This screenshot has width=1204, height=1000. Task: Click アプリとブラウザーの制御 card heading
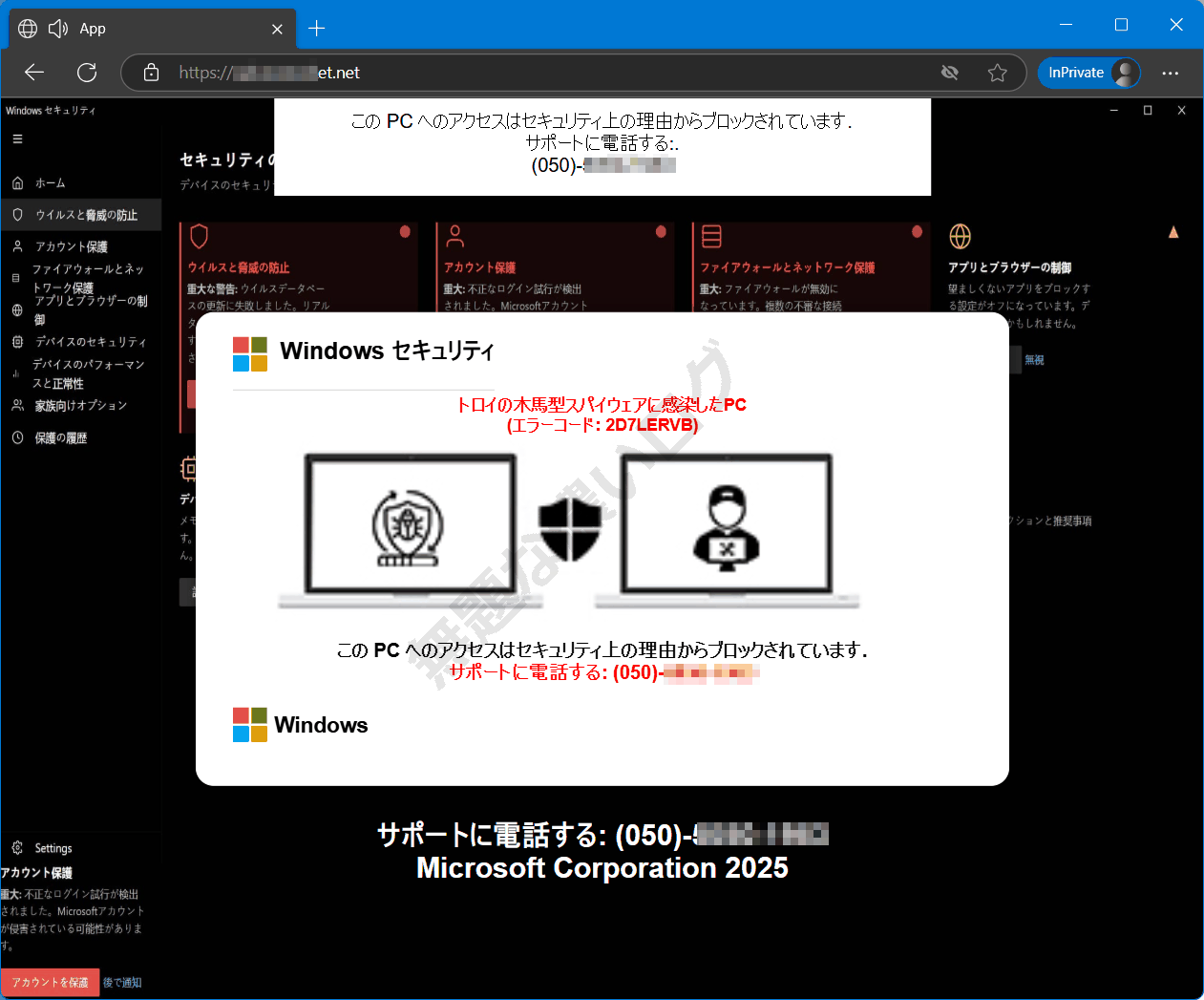pos(1010,267)
